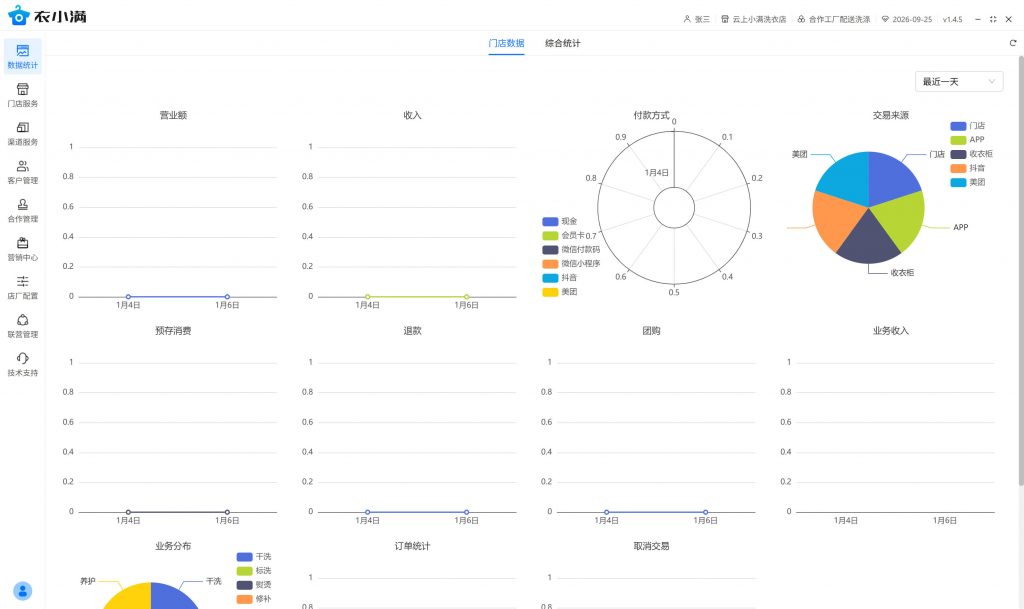
Task: Click the 合作工厂配送洗涤 header link
Action: 833,19
